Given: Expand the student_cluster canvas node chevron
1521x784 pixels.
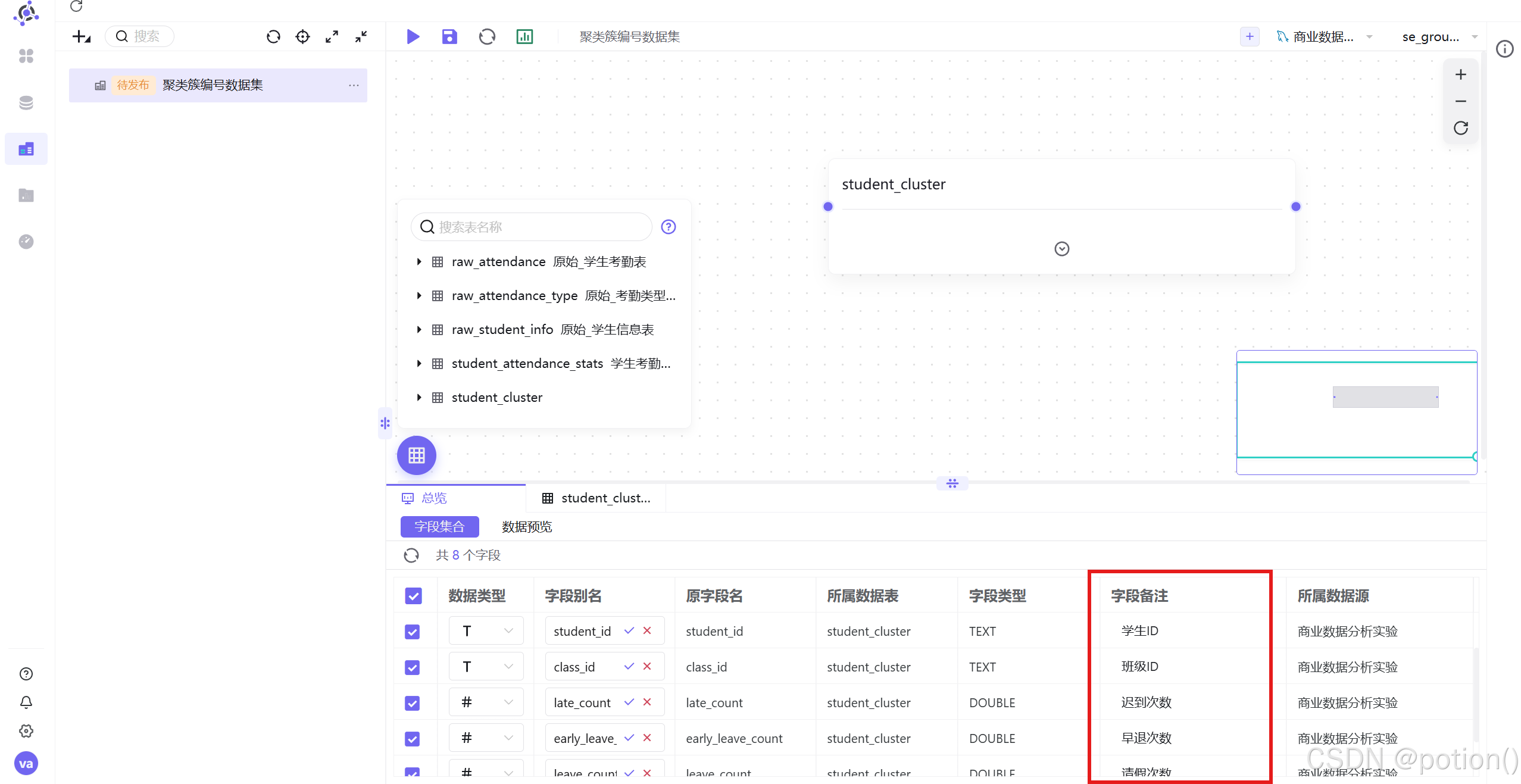Looking at the screenshot, I should click(1062, 249).
